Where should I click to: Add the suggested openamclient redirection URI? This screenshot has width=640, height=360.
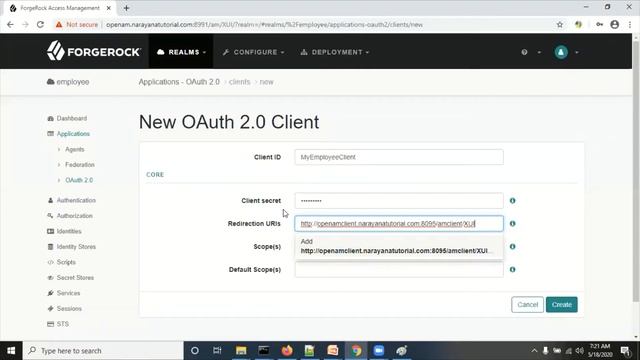click(399, 246)
